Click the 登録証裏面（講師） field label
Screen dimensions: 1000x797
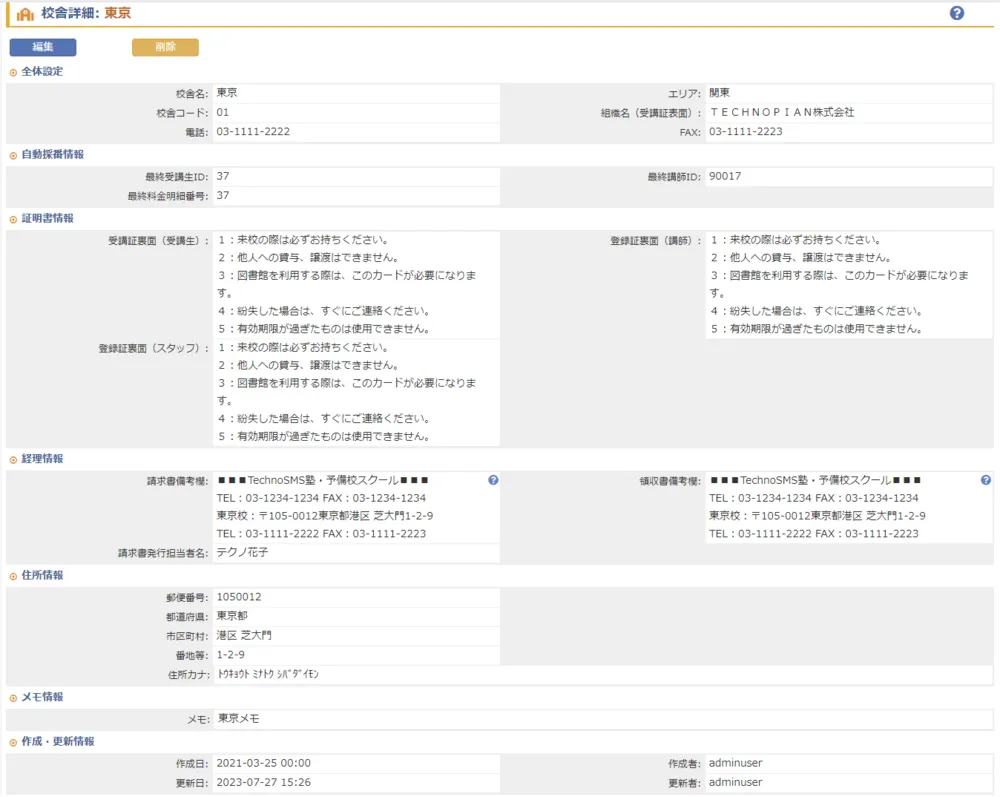[x=656, y=241]
